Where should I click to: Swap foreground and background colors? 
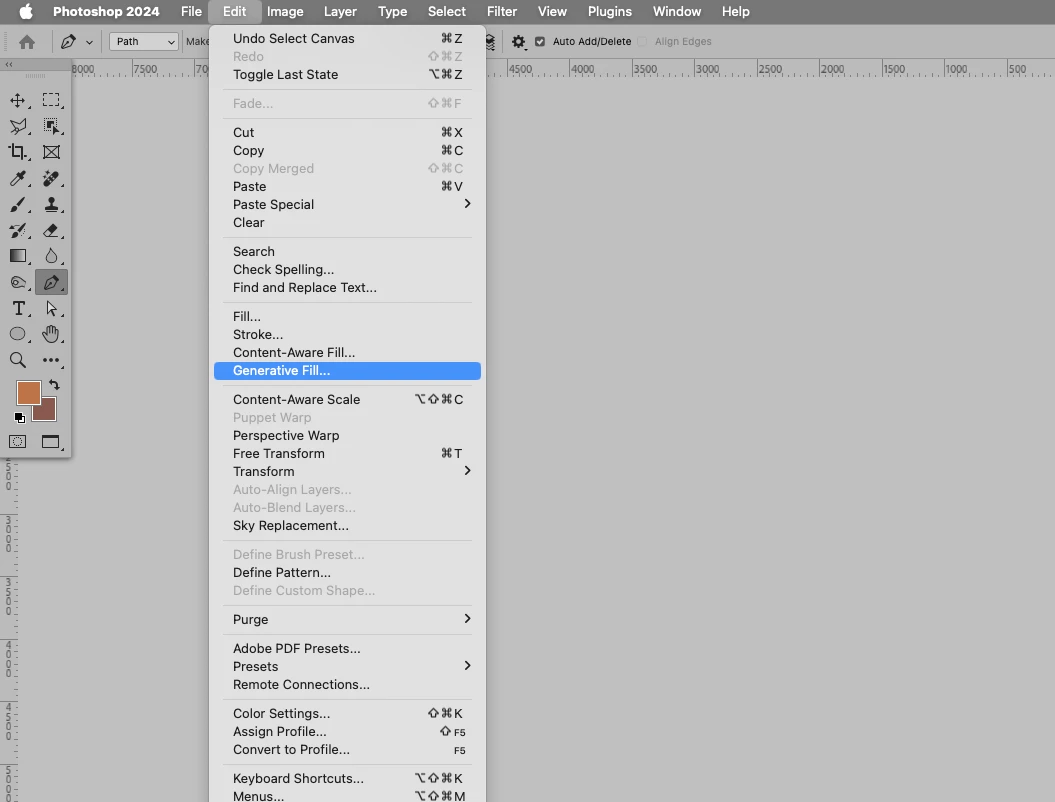click(x=54, y=386)
